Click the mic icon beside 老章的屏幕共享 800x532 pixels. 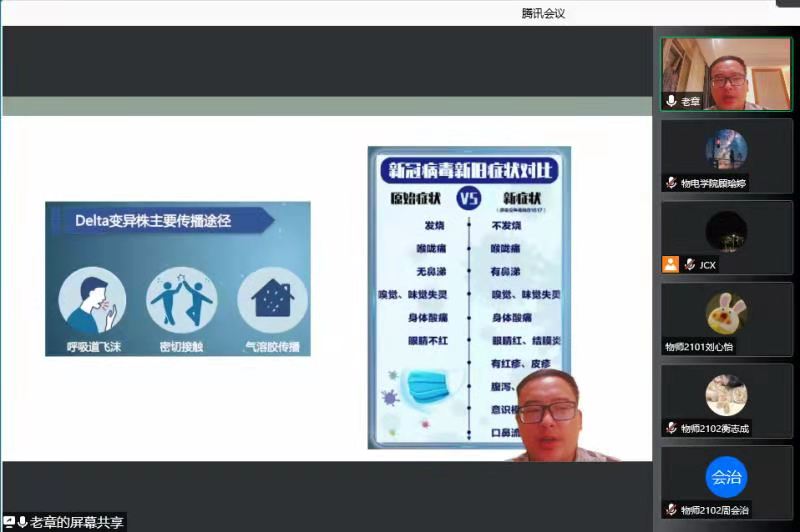(22, 522)
